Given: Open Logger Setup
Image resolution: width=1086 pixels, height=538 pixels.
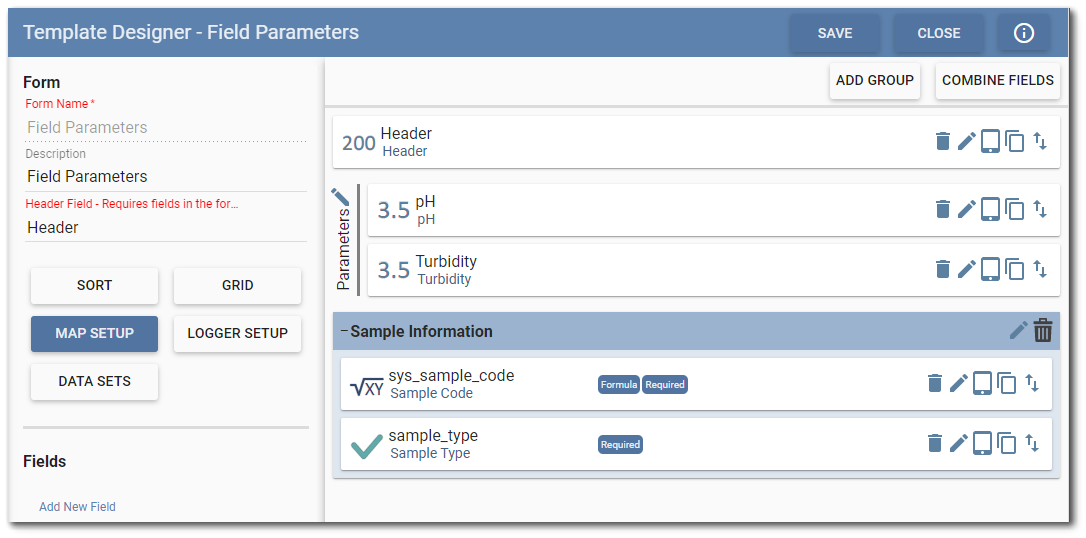Looking at the screenshot, I should coord(237,333).
